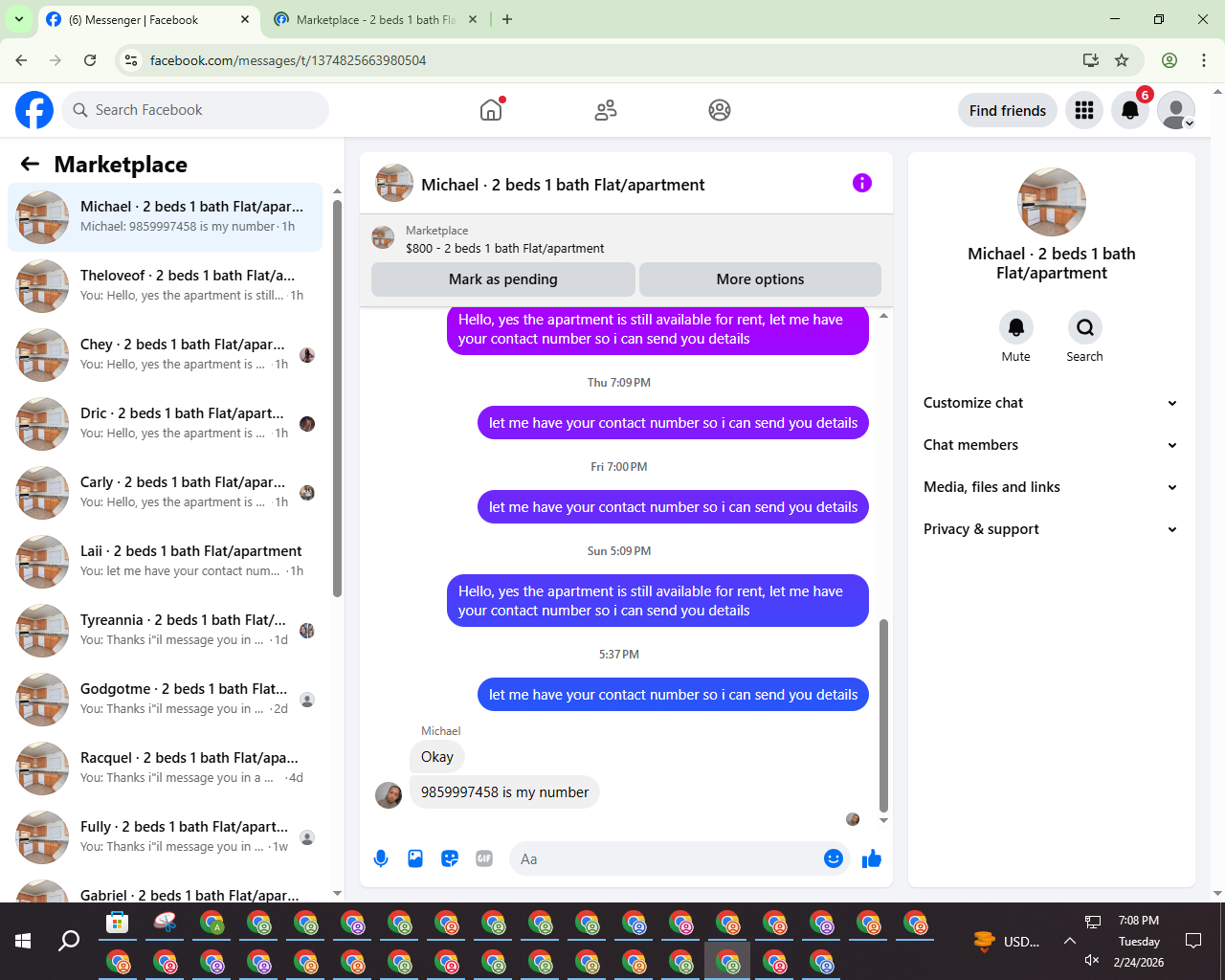
Task: Open the Chey conversation
Action: click(x=165, y=355)
